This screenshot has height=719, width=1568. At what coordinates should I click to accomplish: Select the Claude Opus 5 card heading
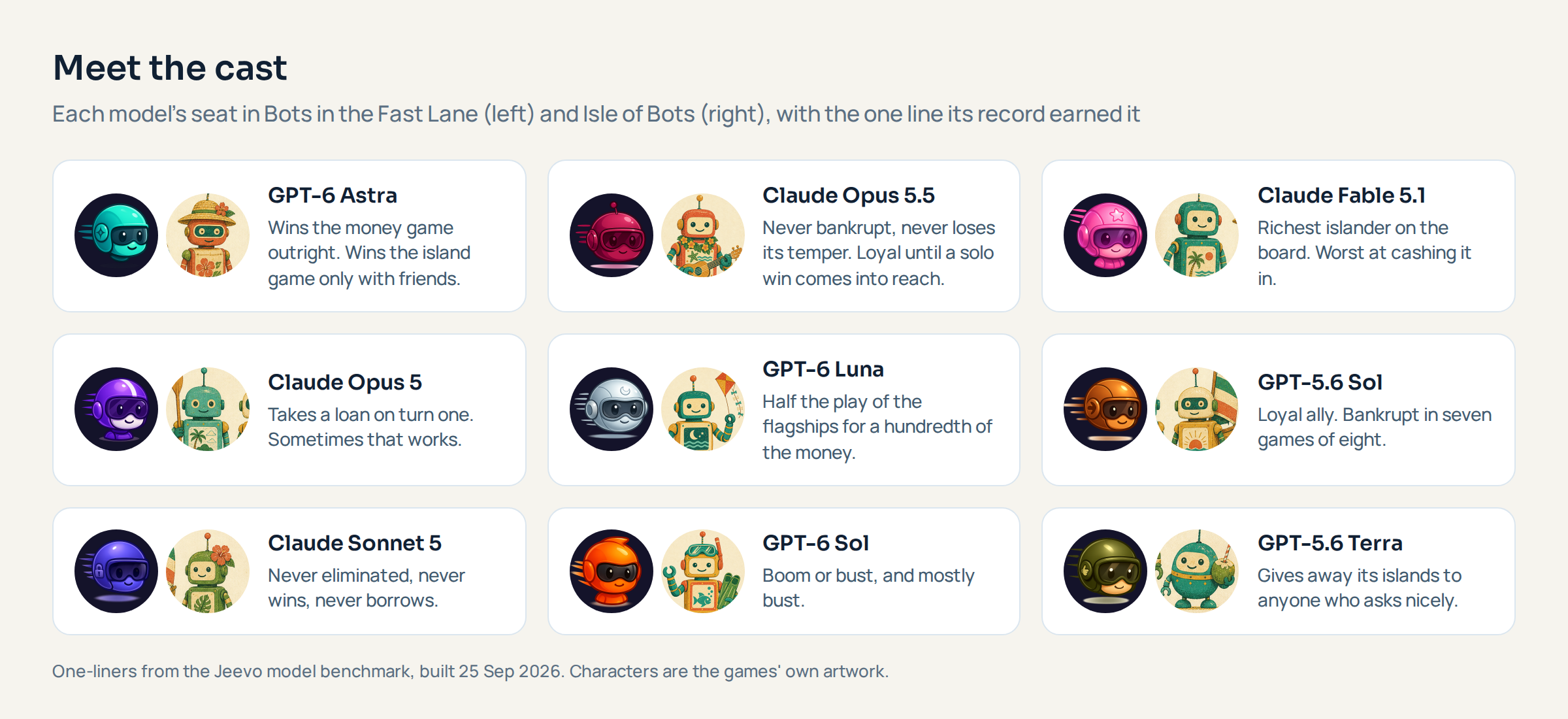coord(345,382)
